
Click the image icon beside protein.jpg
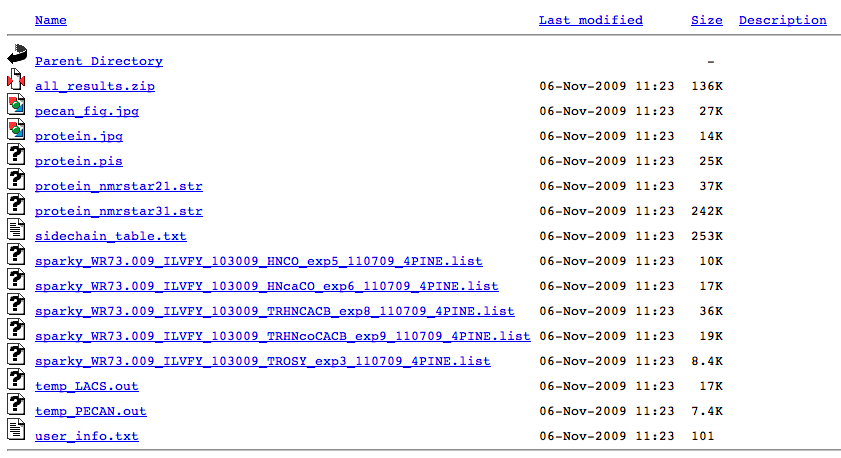[15, 130]
